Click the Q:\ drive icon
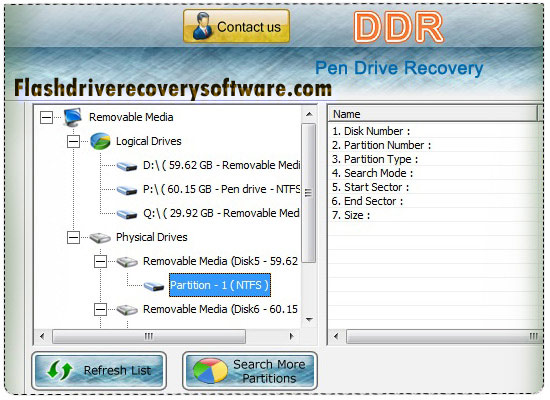550x400 pixels. click(x=127, y=214)
